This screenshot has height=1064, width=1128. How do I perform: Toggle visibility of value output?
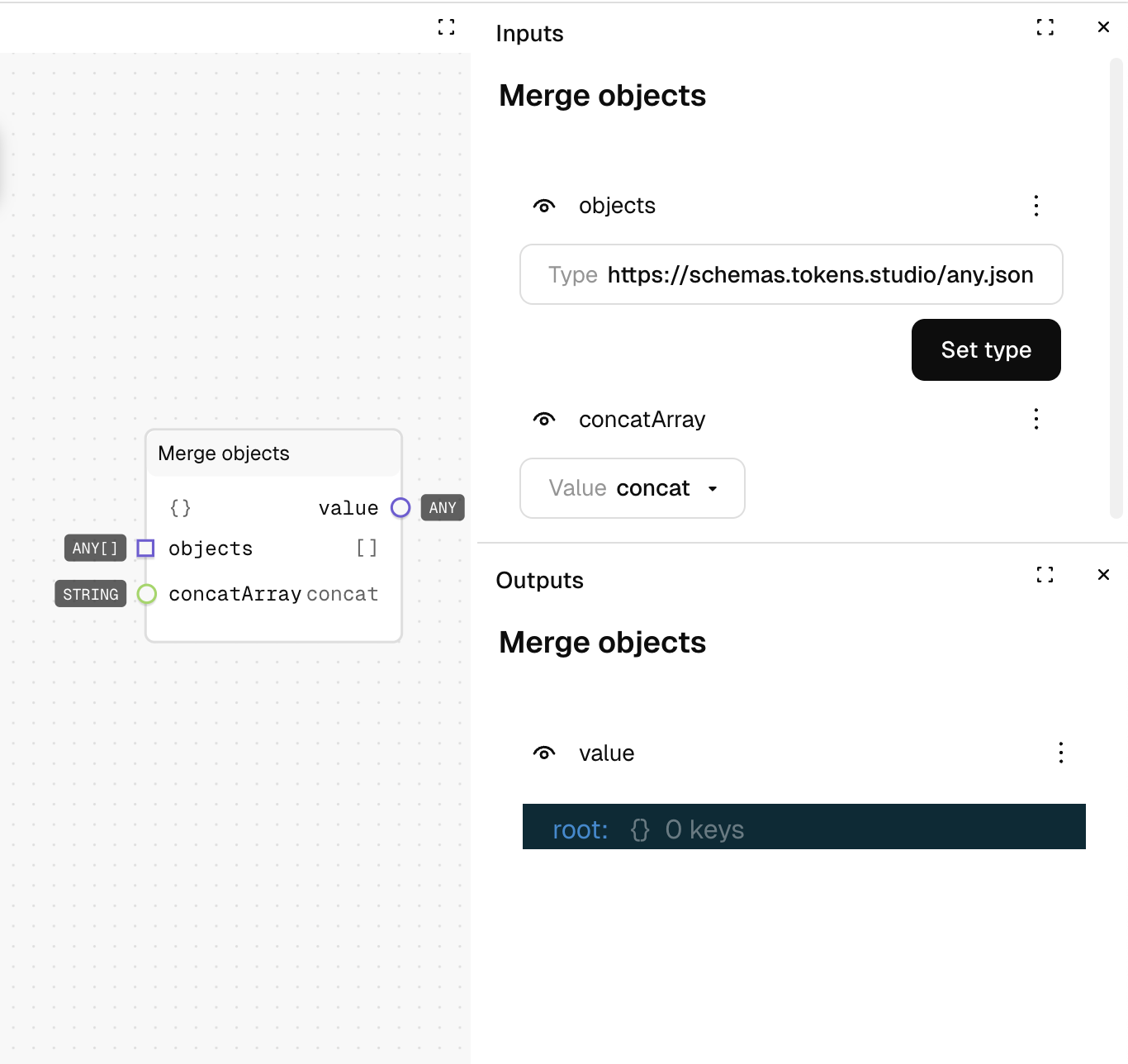pyautogui.click(x=544, y=753)
